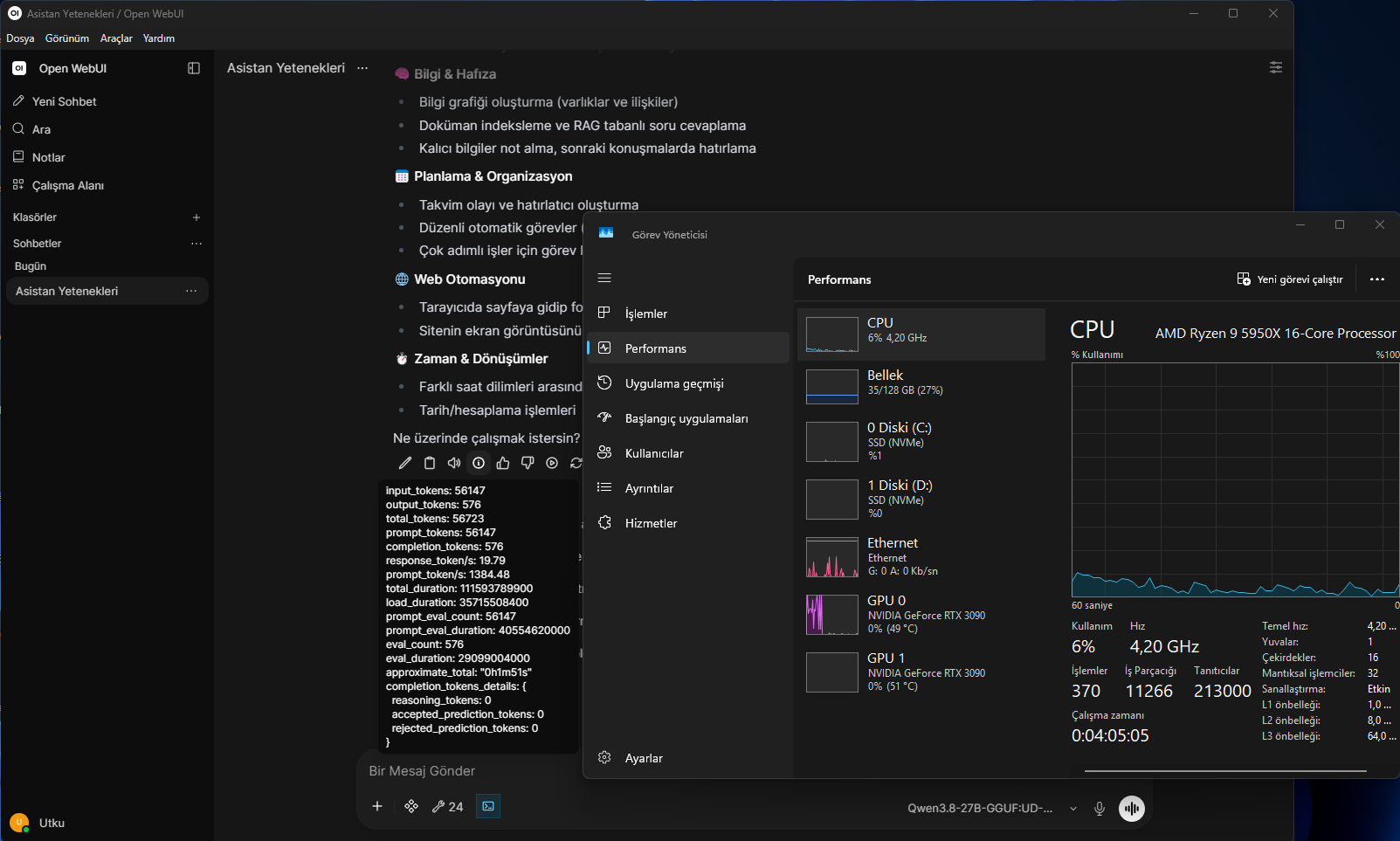The width and height of the screenshot is (1400, 841).
Task: Collapse the Sohbetler section header
Action: tap(38, 244)
